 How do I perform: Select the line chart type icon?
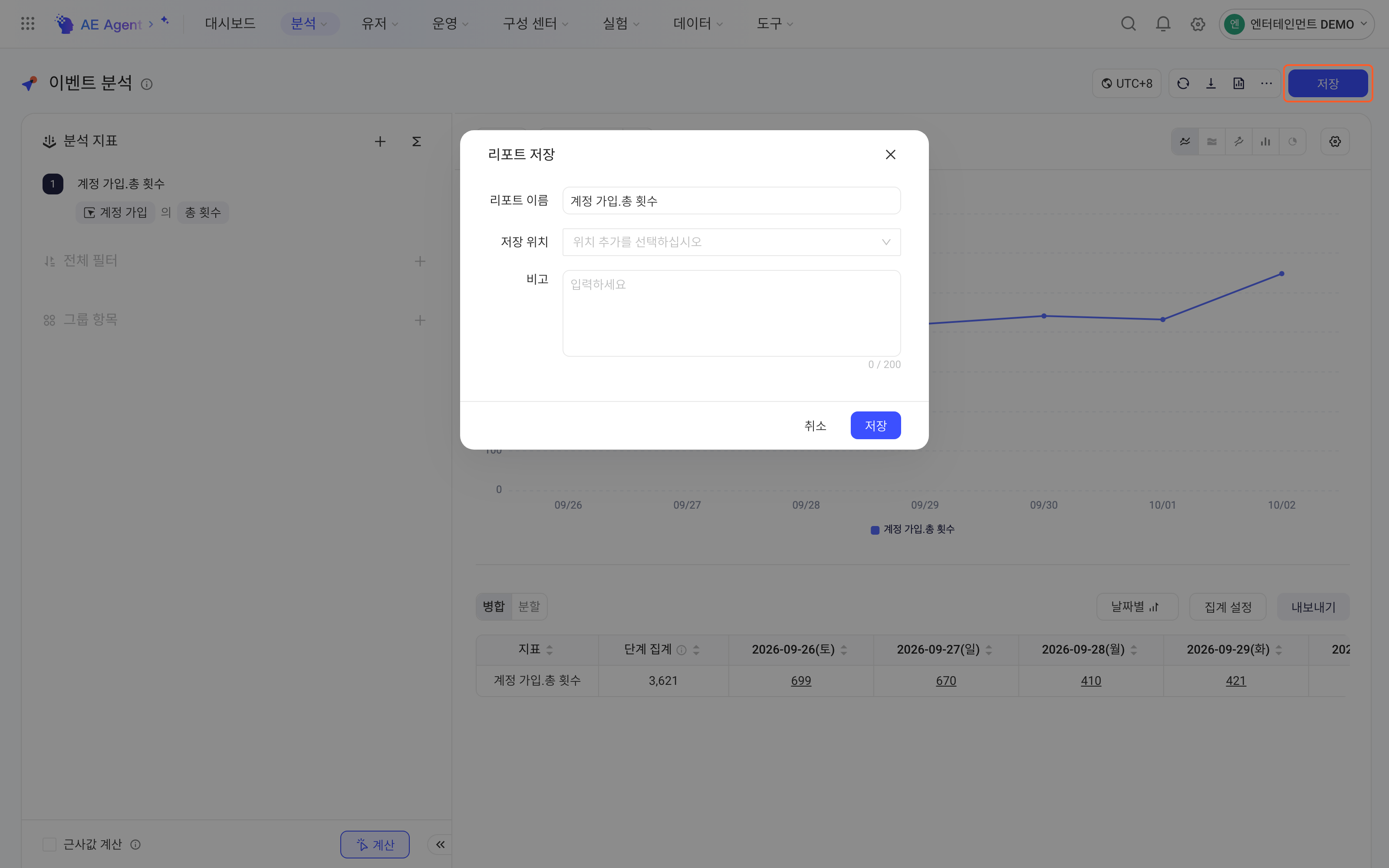1185,142
